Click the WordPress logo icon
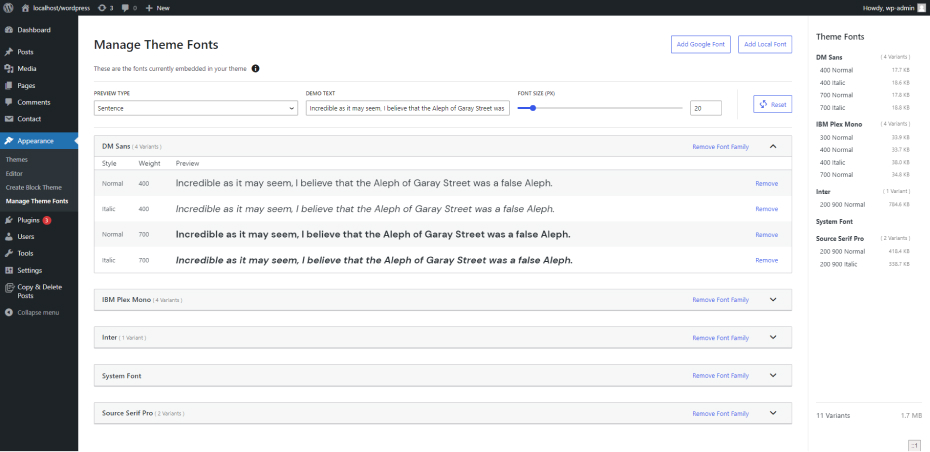Viewport: 930px width, 452px height. [x=8, y=8]
